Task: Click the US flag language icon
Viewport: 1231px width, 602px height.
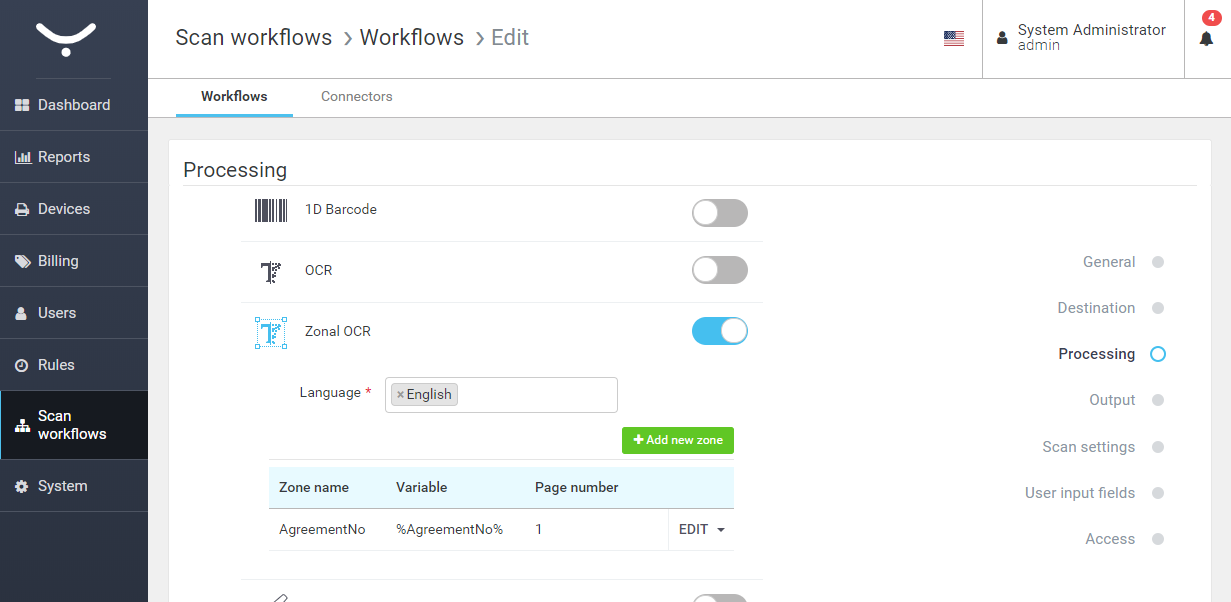Action: [953, 38]
